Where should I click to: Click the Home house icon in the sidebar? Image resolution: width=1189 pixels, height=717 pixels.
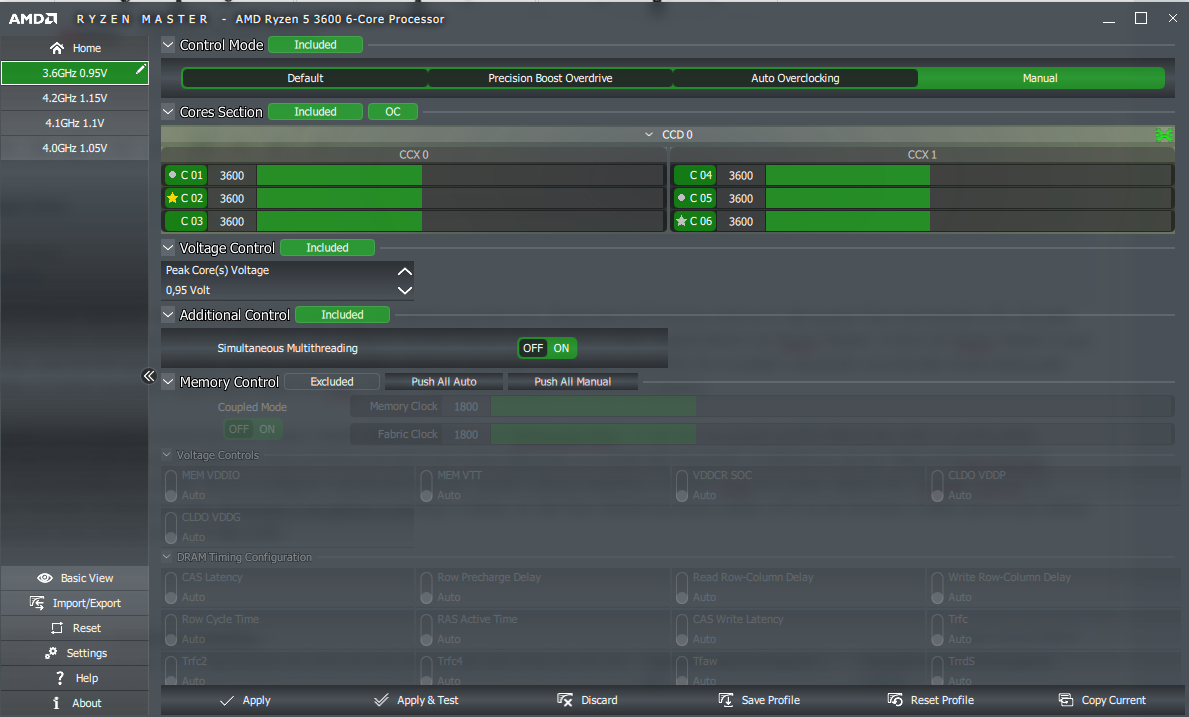(x=57, y=49)
